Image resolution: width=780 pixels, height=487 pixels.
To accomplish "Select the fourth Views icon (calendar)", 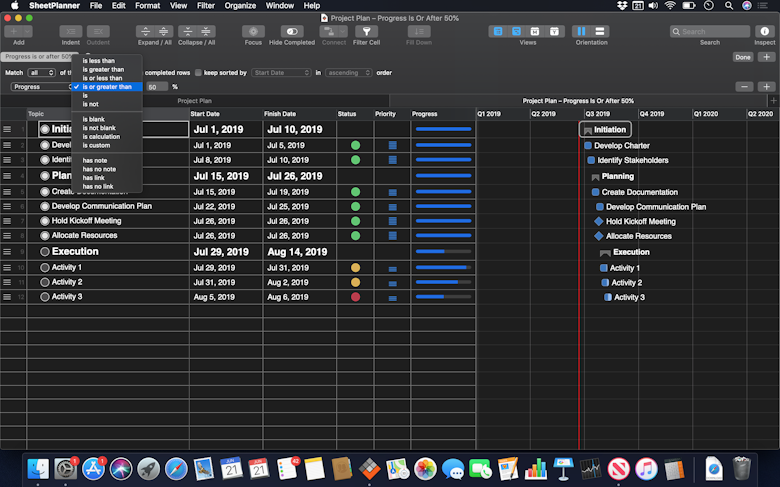I will coord(554,31).
